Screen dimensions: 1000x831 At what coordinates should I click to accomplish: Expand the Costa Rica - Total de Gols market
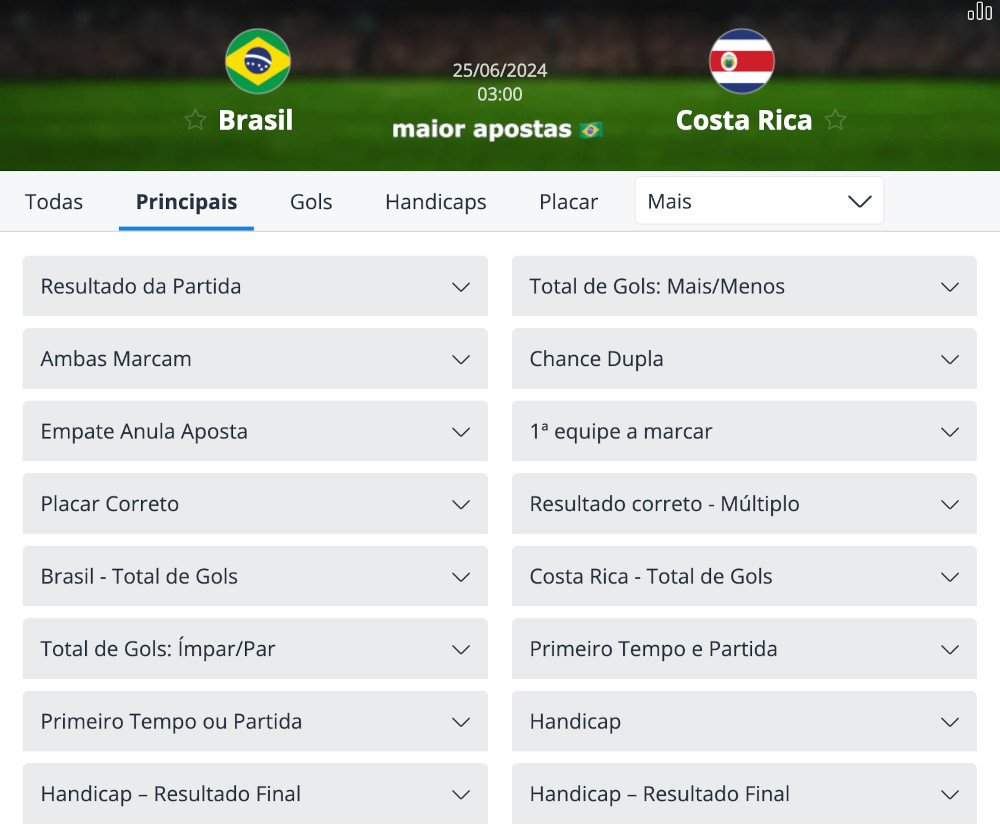744,577
